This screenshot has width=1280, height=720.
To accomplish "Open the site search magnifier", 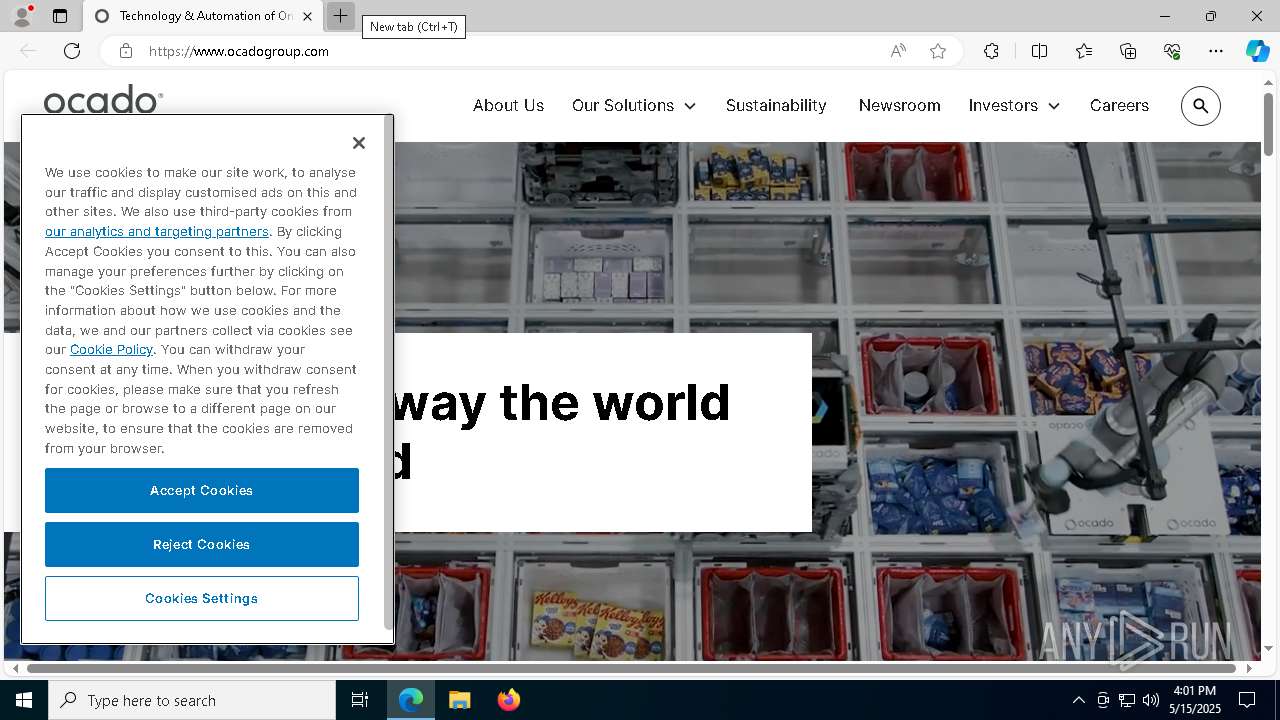I will tap(1201, 106).
